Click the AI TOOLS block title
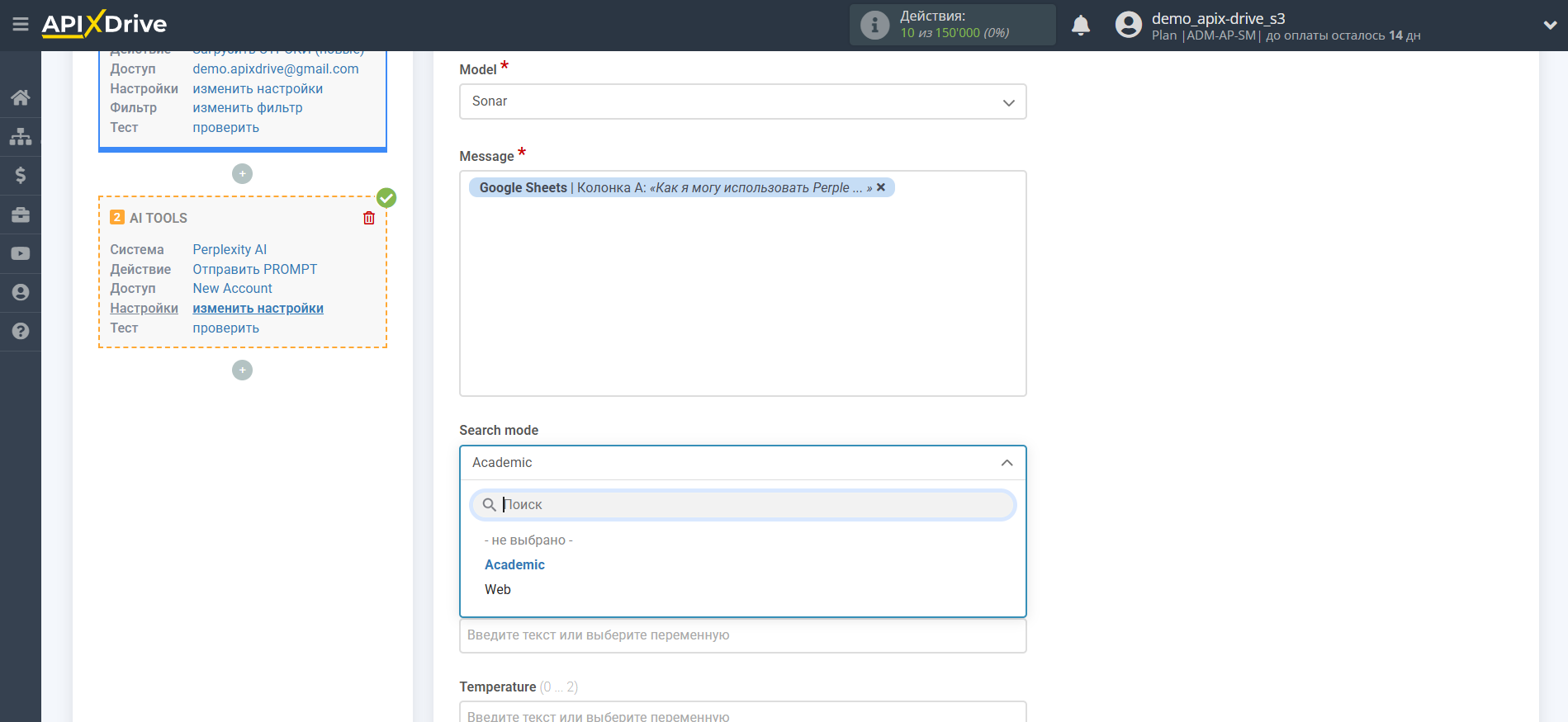The height and width of the screenshot is (722, 1568). [158, 218]
